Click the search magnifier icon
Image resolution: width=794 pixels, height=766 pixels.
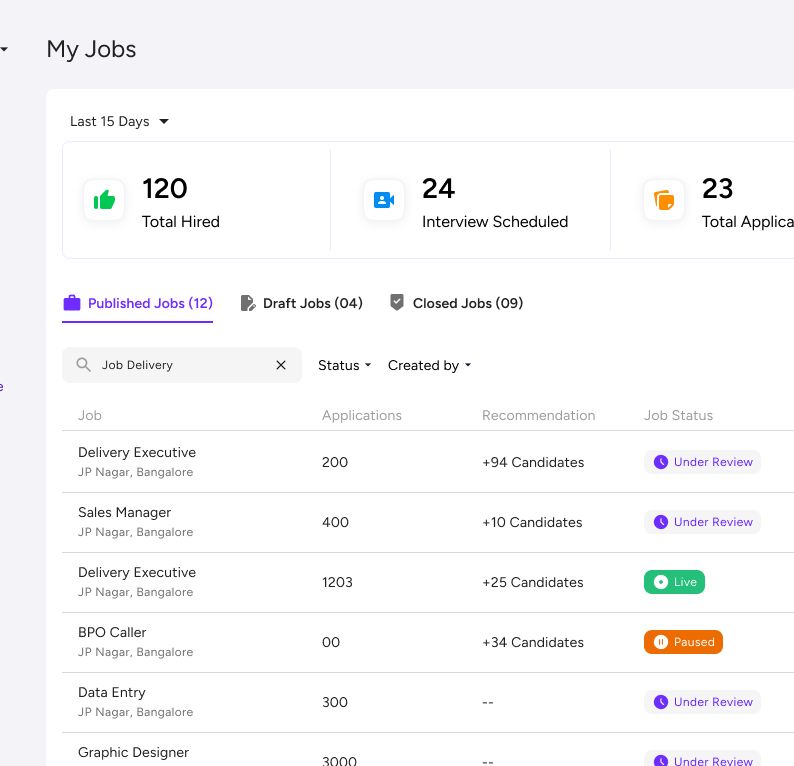coord(84,365)
